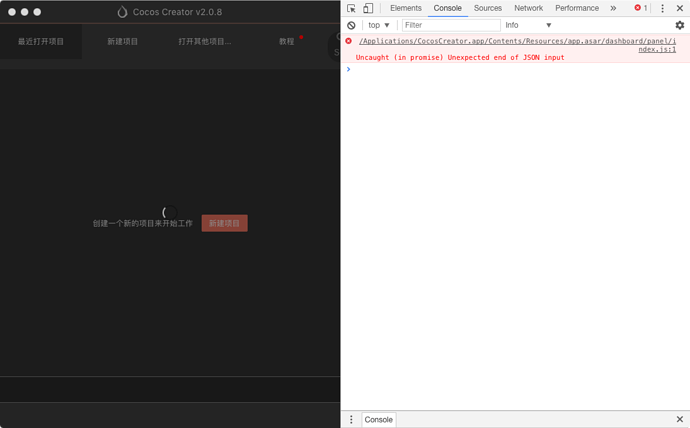Open the bottom drawer three-dot menu
Viewport: 690px width, 428px height.
[x=351, y=419]
